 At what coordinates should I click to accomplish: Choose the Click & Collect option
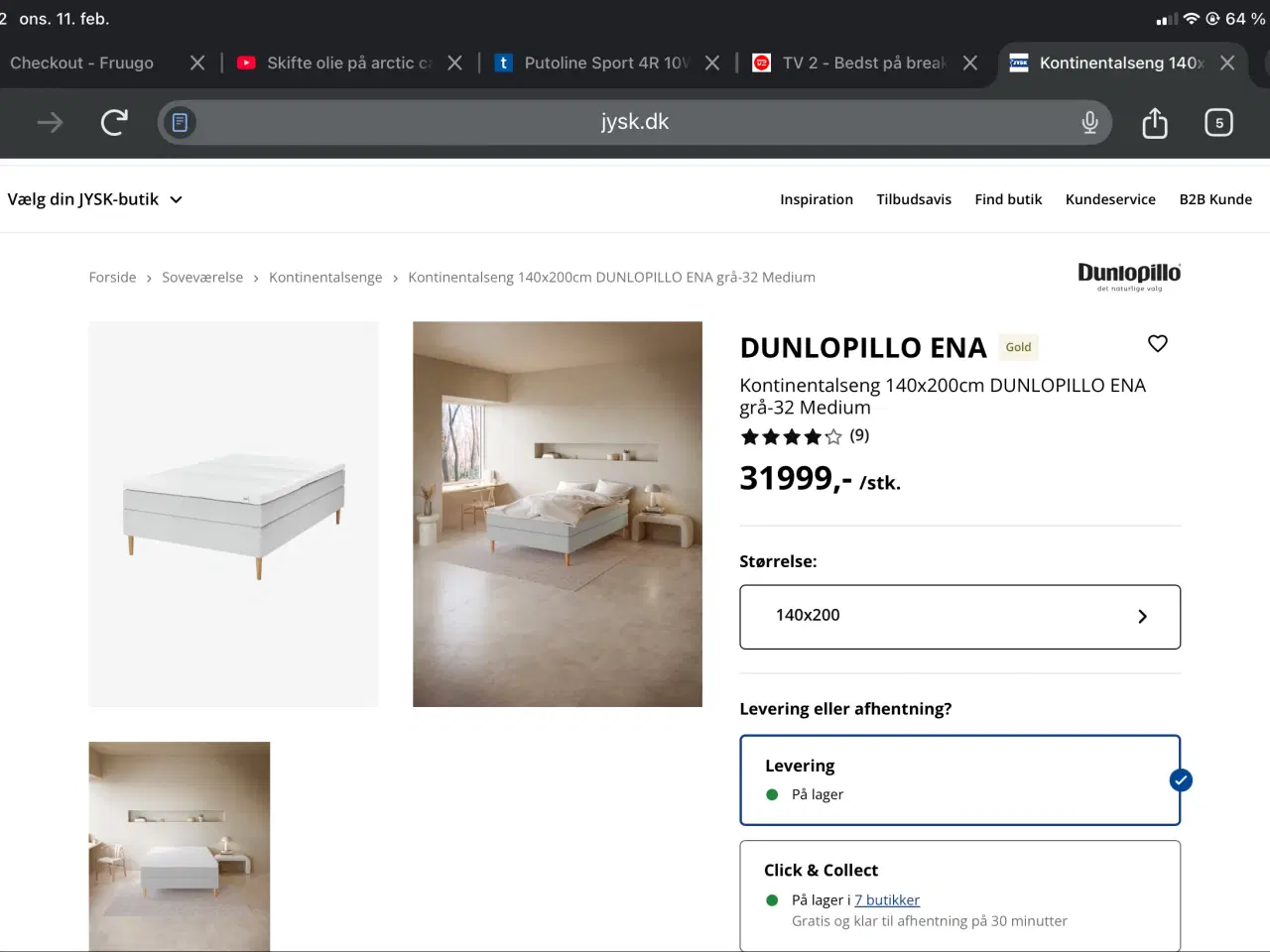959,891
